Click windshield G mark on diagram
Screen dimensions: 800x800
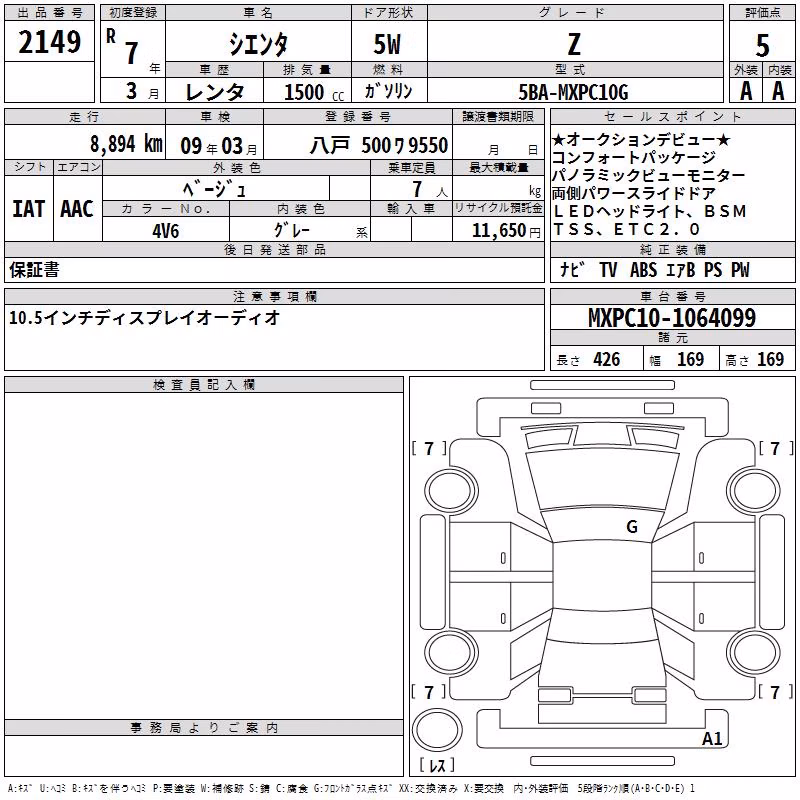632,526
